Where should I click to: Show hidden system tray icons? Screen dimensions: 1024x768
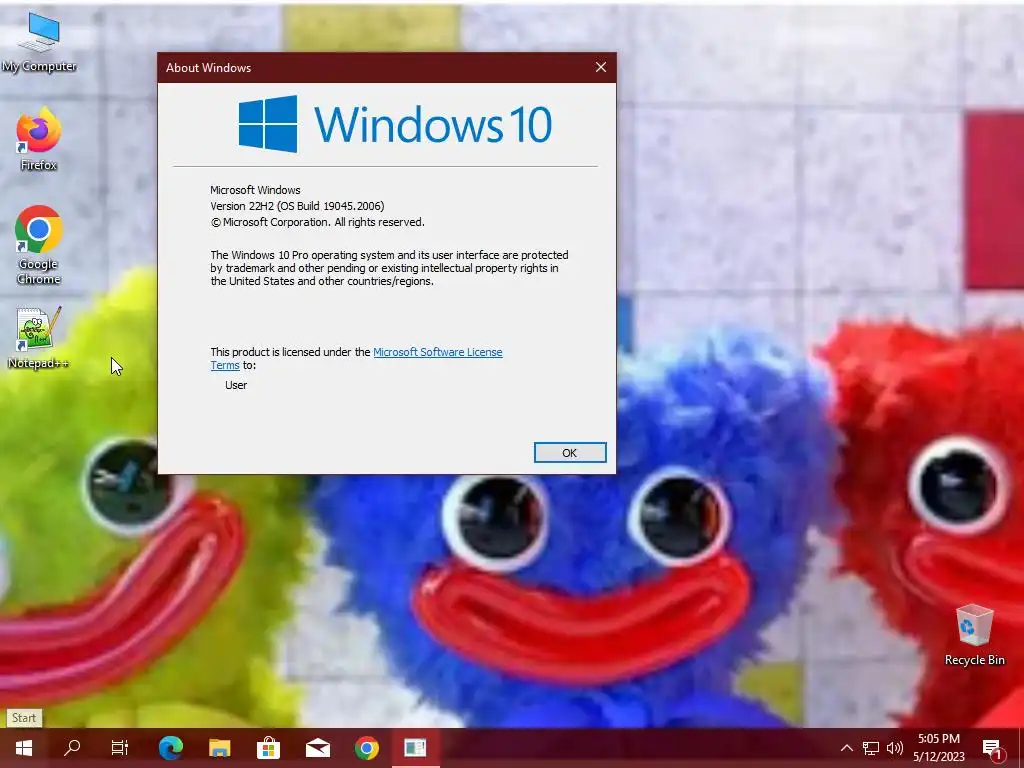[x=846, y=748]
